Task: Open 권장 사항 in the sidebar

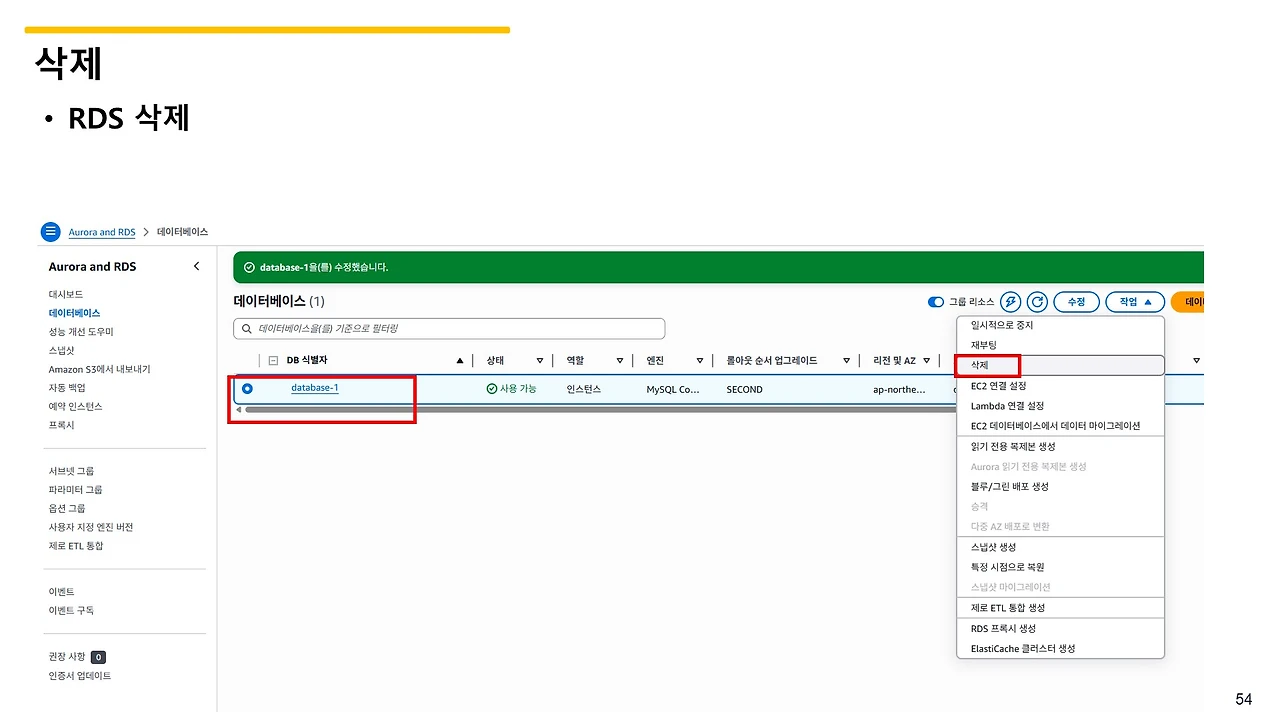Action: [66, 656]
